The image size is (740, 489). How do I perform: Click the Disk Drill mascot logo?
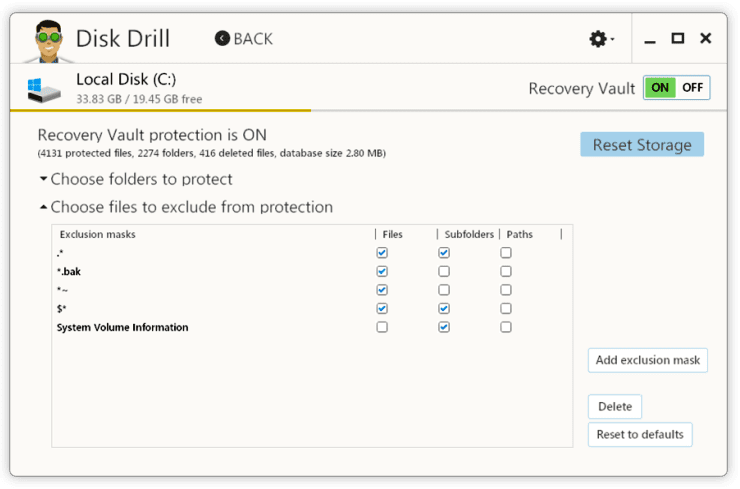coord(49,42)
